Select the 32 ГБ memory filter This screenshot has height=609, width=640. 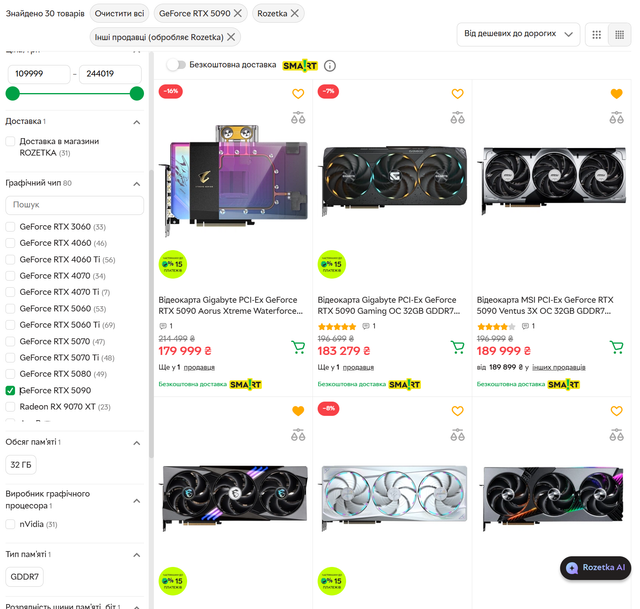coord(21,465)
